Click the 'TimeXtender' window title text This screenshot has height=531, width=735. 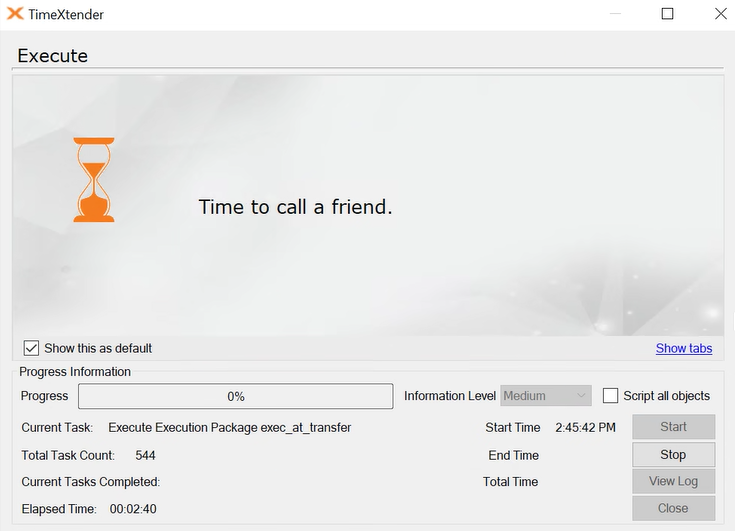coord(66,15)
